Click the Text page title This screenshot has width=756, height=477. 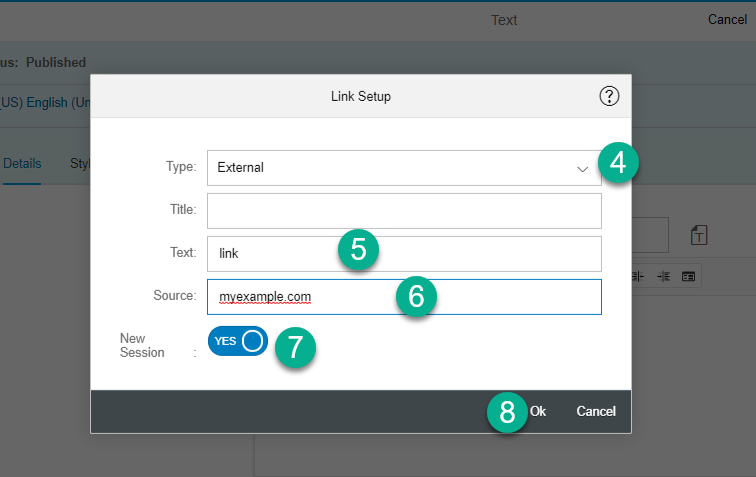(504, 20)
